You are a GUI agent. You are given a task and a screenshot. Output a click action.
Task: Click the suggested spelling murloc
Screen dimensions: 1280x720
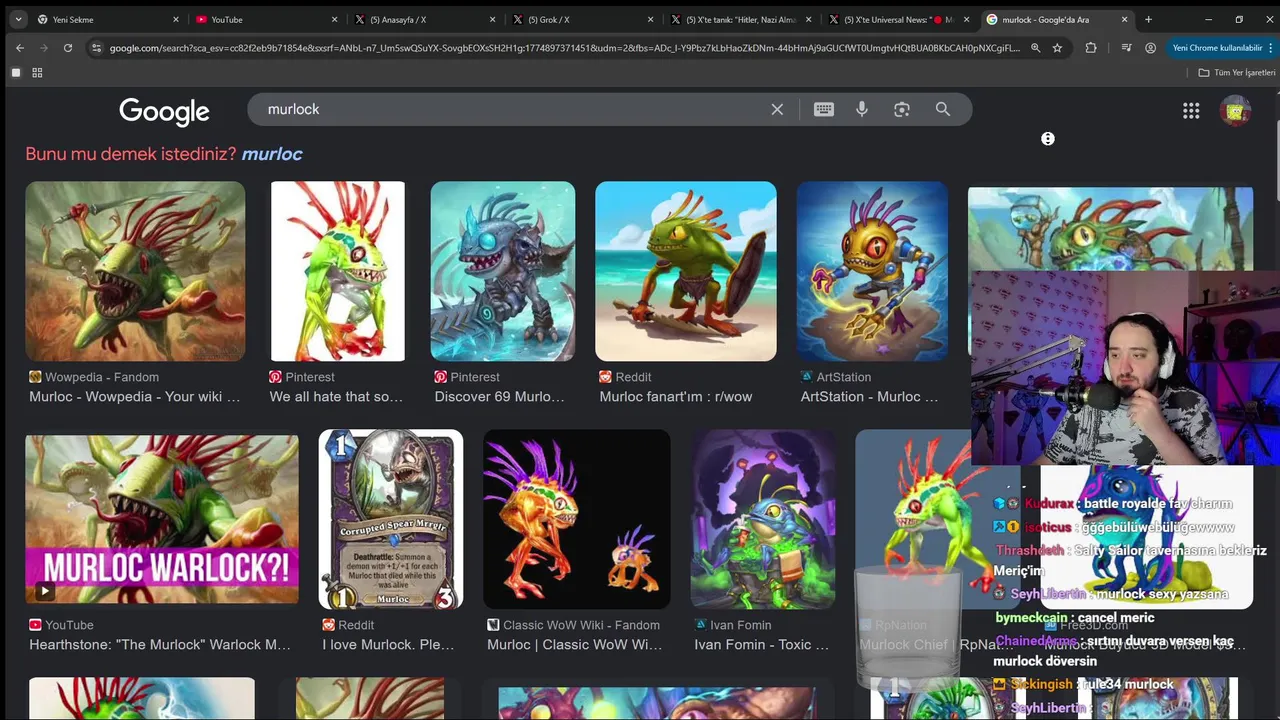[x=272, y=153]
